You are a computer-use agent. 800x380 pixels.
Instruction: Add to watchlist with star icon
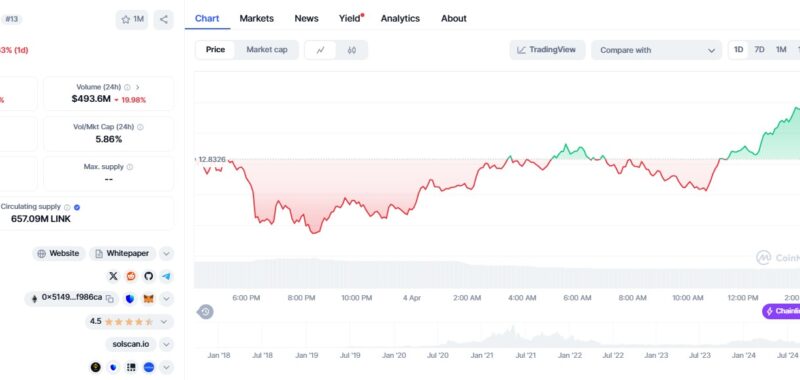point(132,20)
